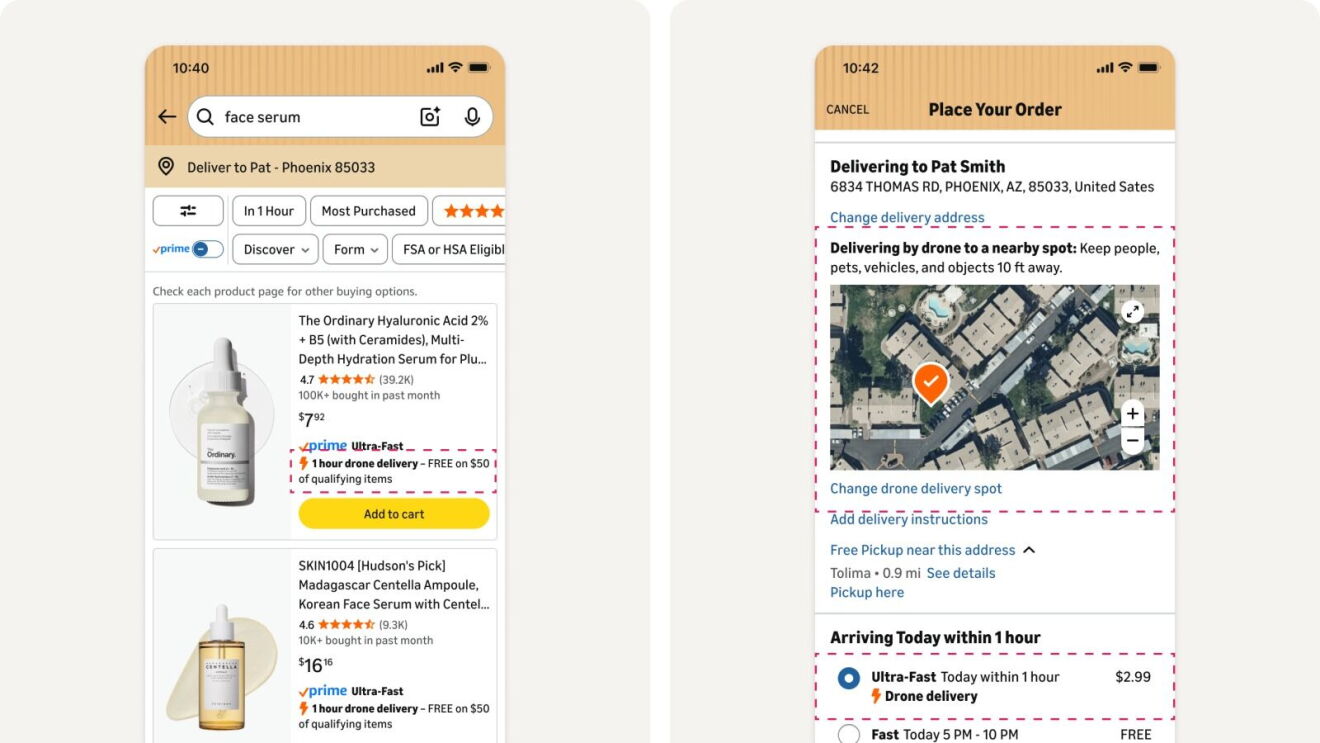Select the In 1 Hour filter chip

tap(269, 211)
